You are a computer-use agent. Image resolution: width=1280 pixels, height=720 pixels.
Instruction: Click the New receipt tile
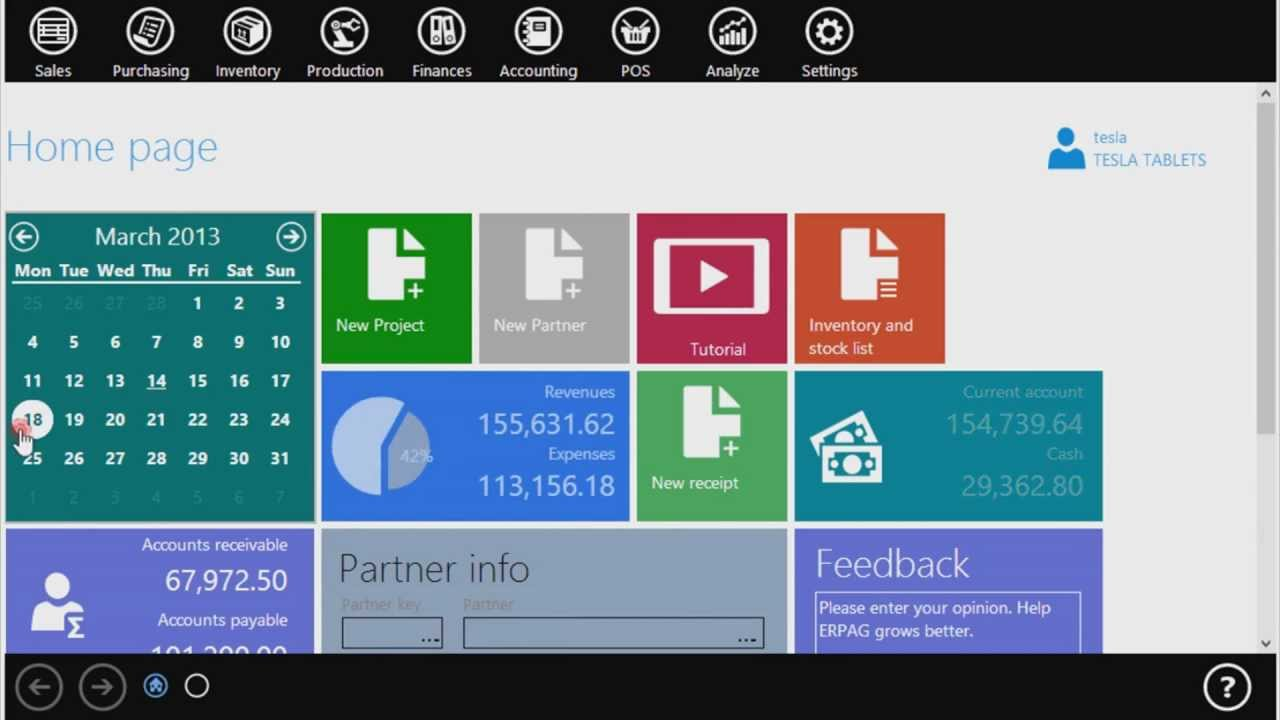[x=712, y=446]
